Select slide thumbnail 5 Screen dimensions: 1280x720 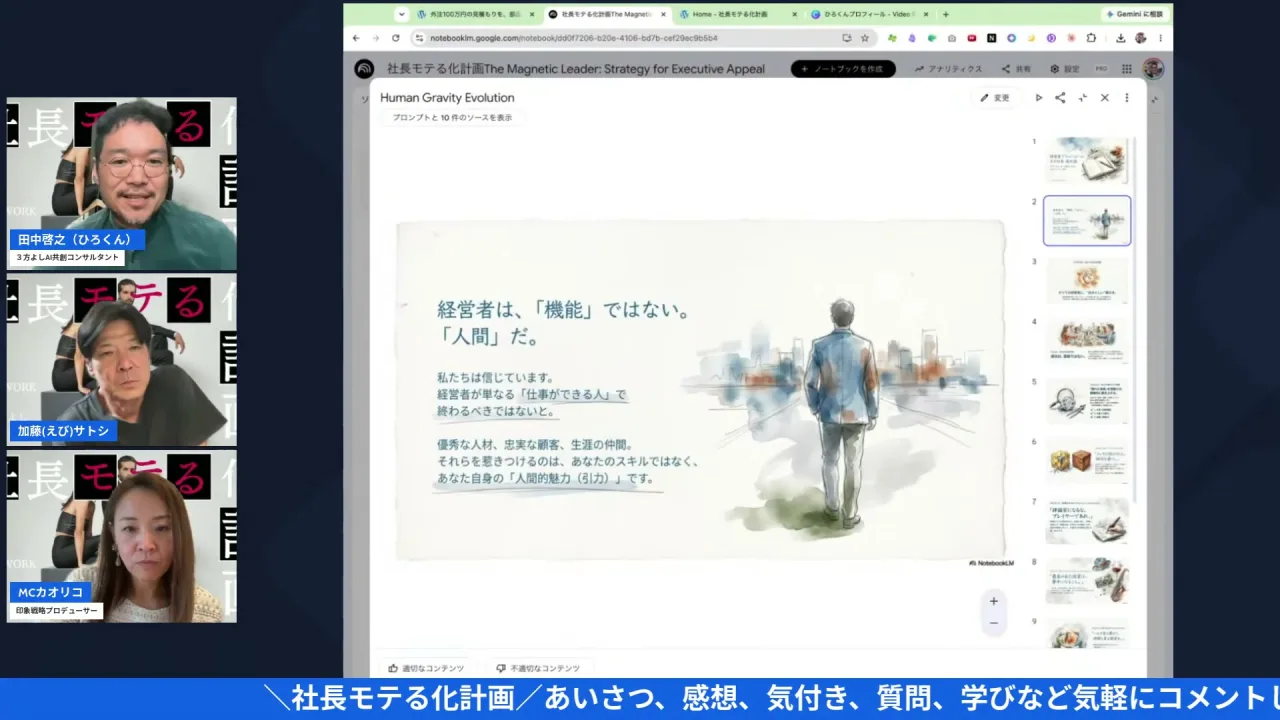coord(1087,400)
